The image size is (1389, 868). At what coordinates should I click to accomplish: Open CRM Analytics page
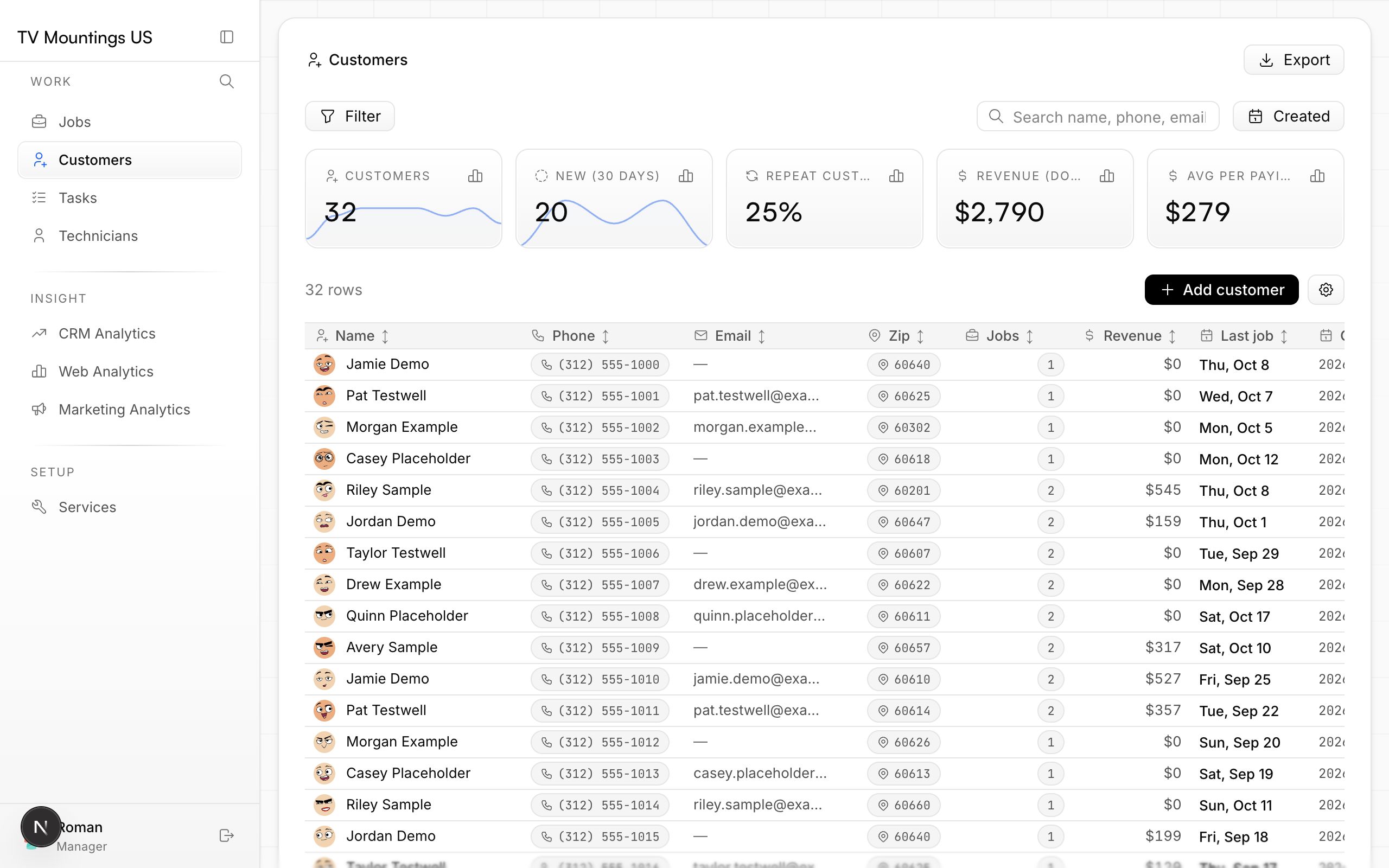pos(130,334)
